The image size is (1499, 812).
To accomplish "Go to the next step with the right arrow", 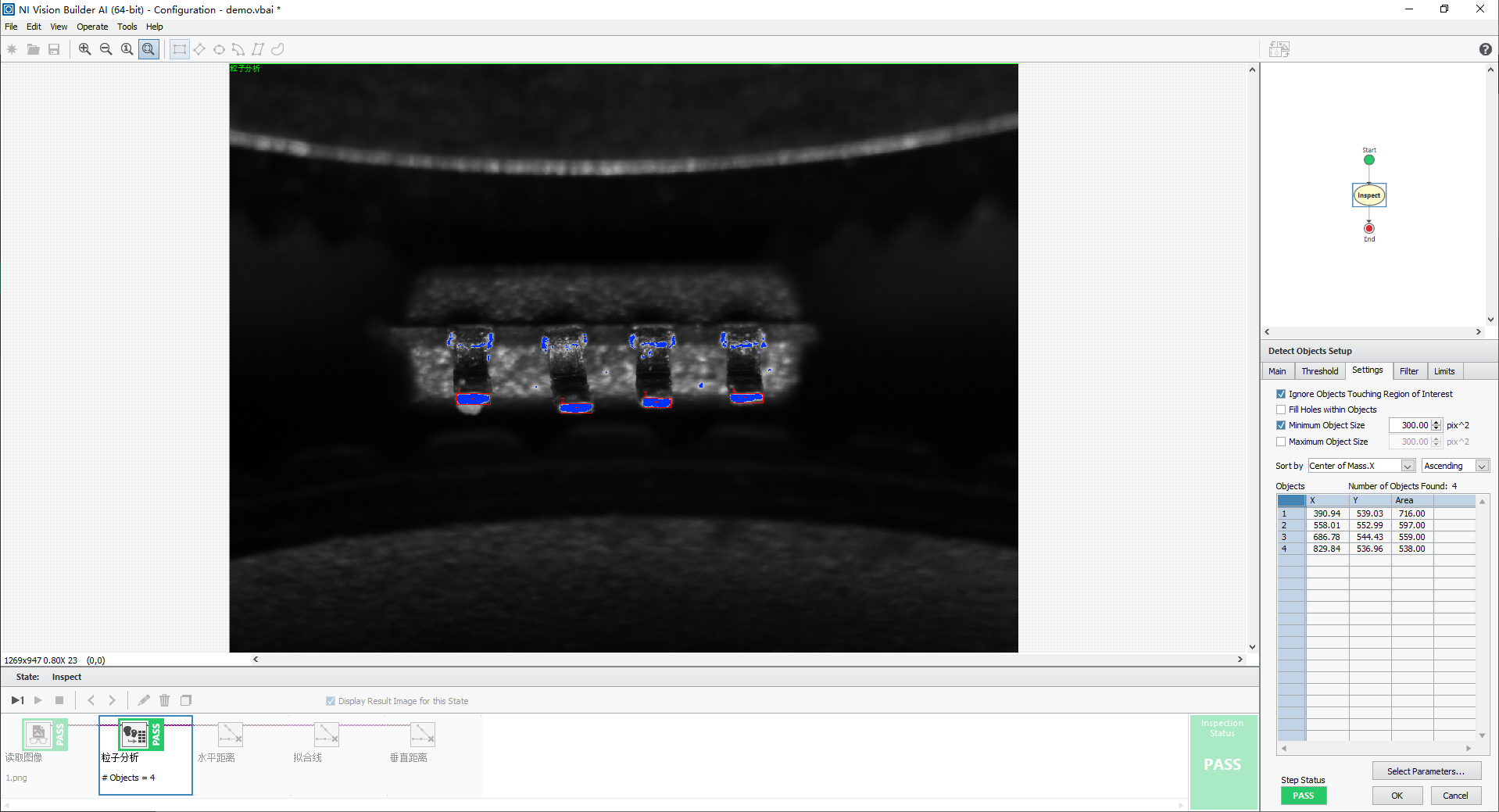I will 112,700.
